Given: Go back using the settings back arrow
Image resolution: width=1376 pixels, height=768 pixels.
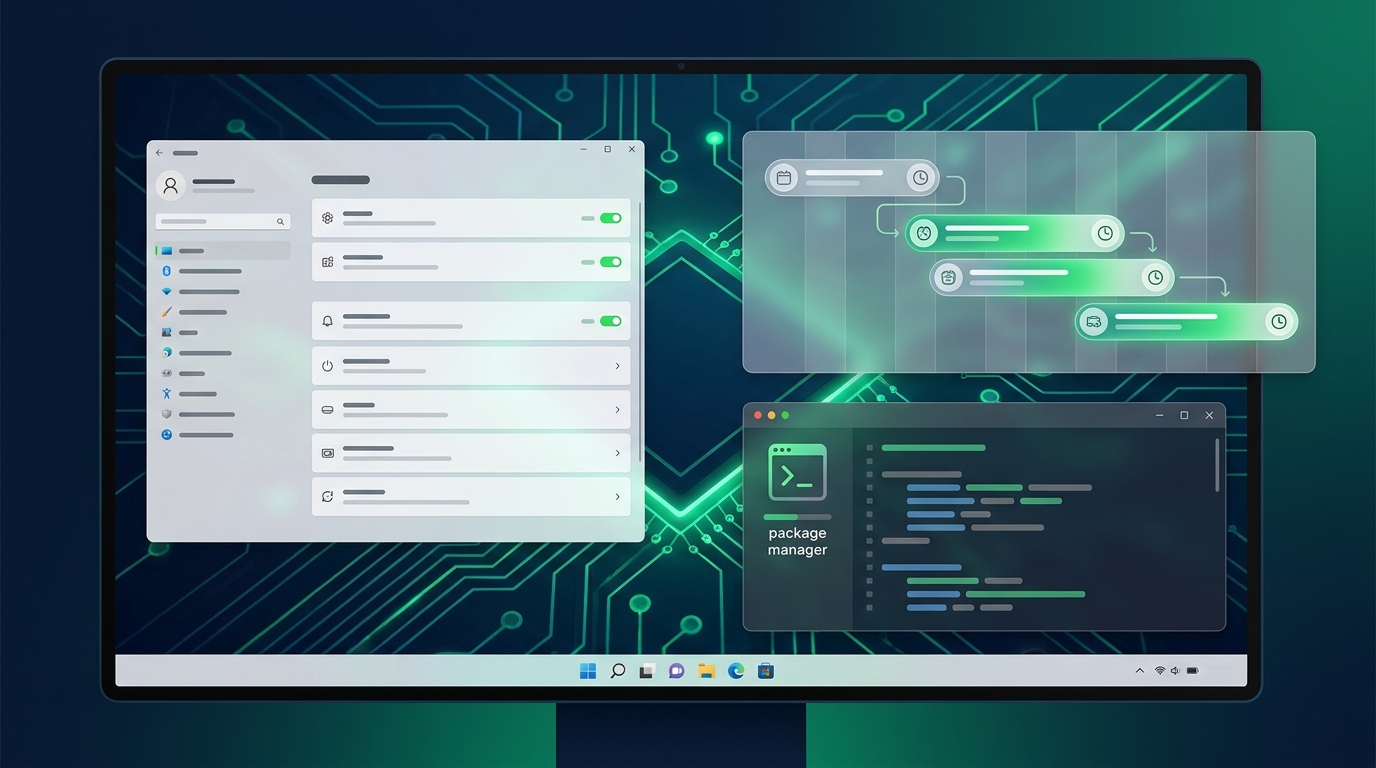Looking at the screenshot, I should click(159, 153).
